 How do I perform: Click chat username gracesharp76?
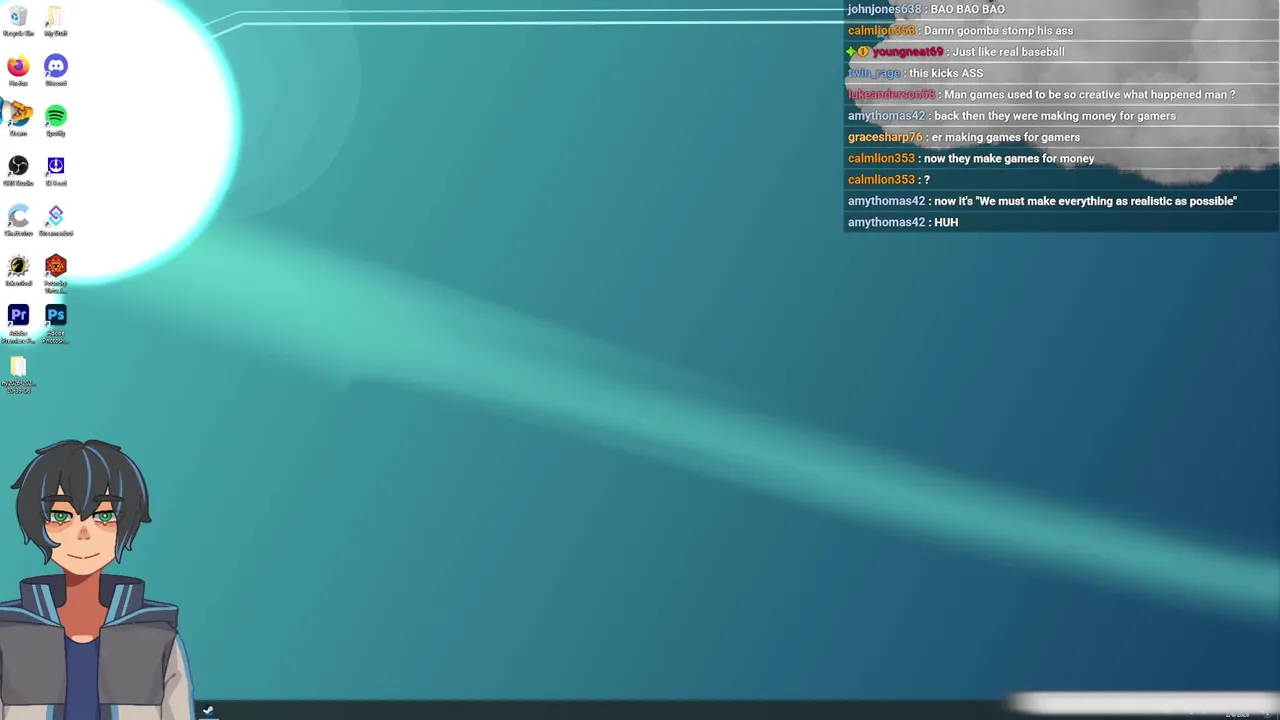pyautogui.click(x=885, y=137)
